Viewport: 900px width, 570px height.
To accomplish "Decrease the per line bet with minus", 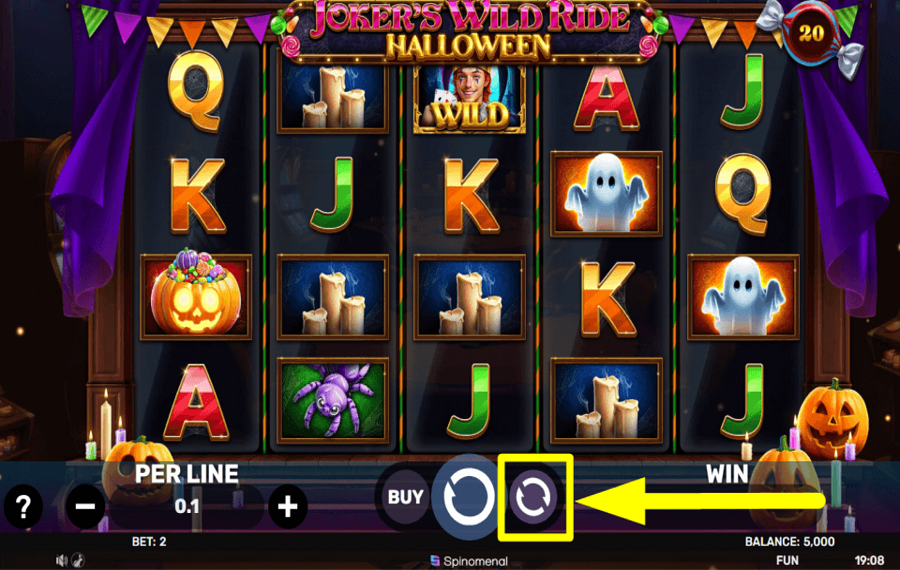I will [86, 506].
